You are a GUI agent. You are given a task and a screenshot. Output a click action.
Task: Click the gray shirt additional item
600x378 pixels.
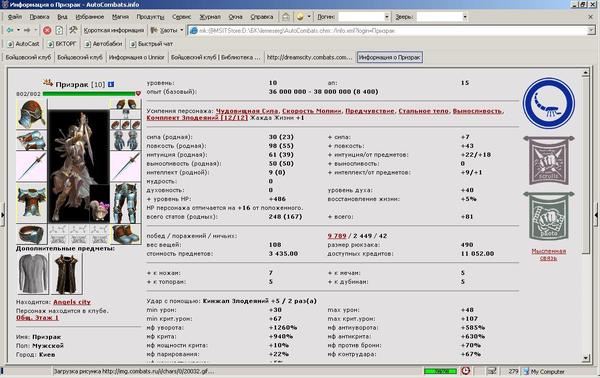point(33,274)
